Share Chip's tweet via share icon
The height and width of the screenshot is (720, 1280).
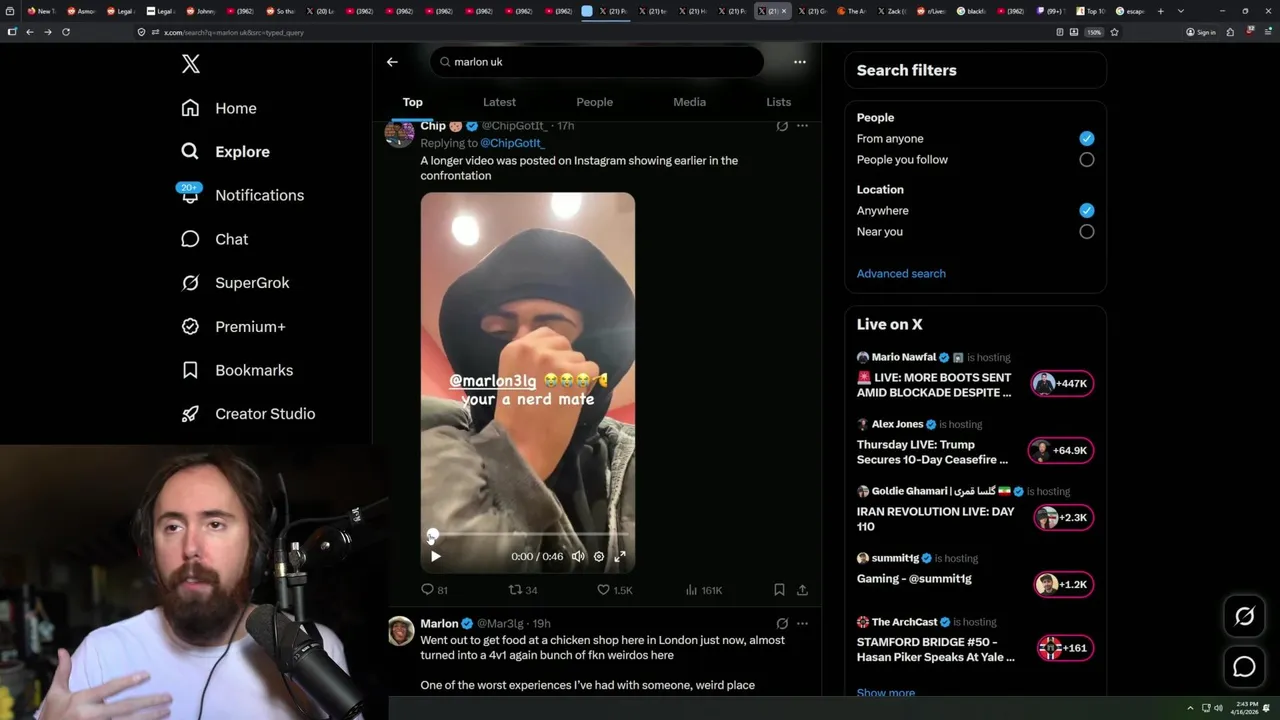[802, 590]
